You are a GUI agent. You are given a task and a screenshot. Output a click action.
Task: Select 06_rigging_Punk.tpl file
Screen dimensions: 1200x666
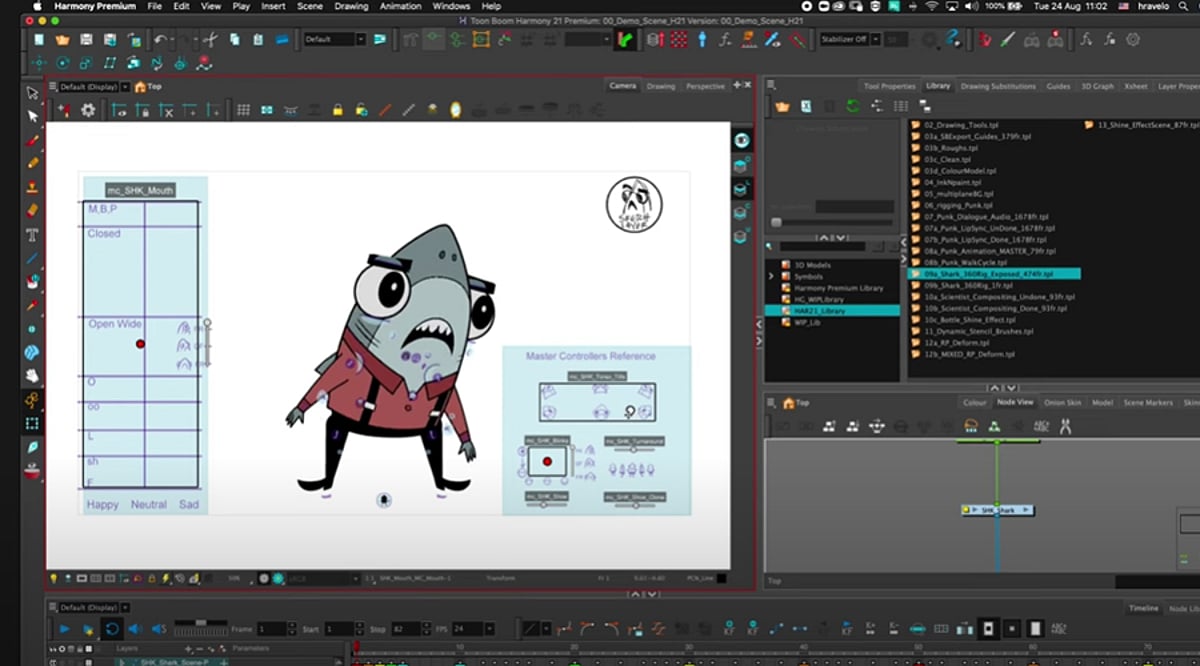[x=959, y=204]
